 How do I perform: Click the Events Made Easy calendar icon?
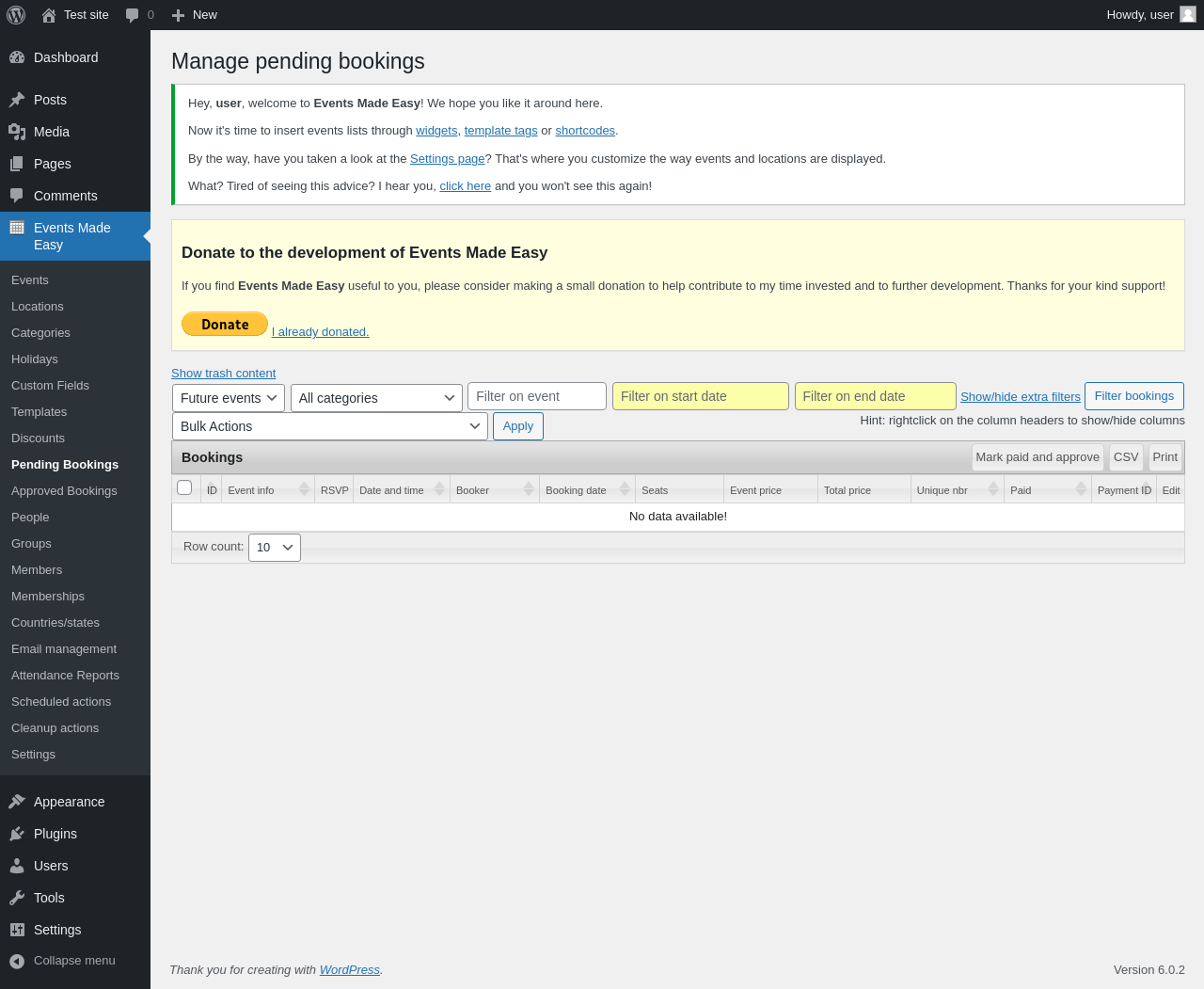17,228
